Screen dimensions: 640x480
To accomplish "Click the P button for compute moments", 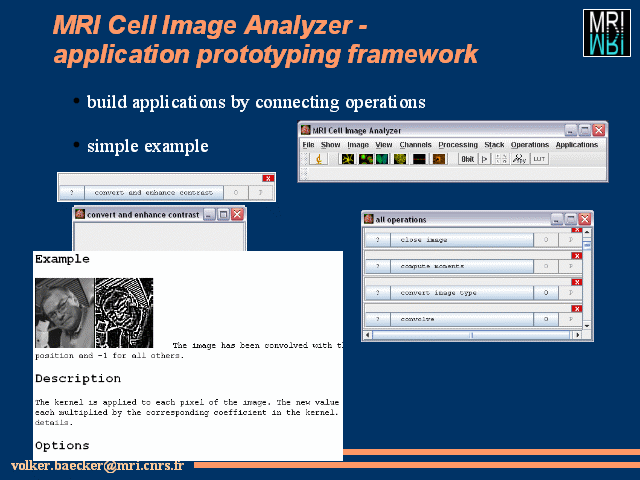I will [x=571, y=266].
